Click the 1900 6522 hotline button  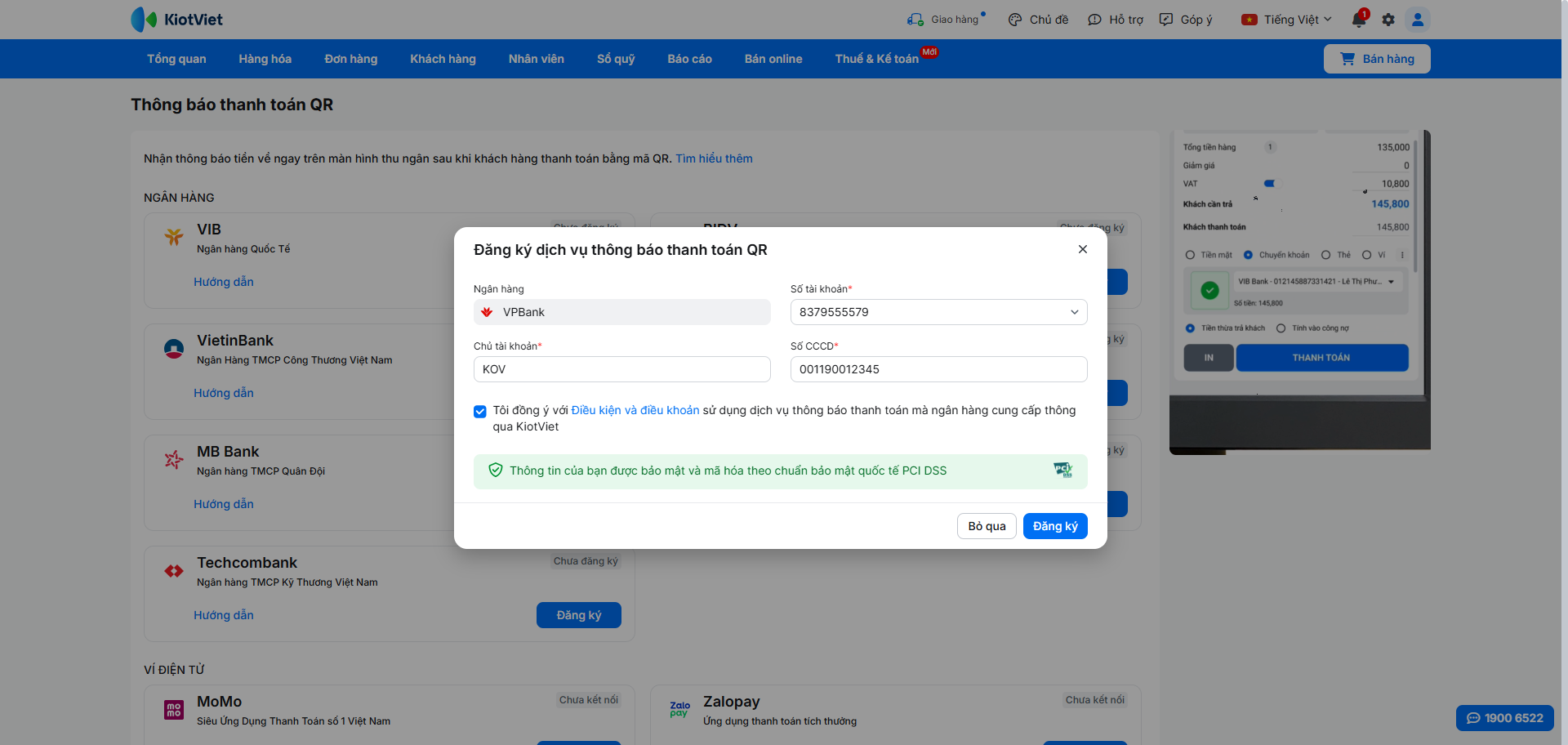click(1505, 718)
